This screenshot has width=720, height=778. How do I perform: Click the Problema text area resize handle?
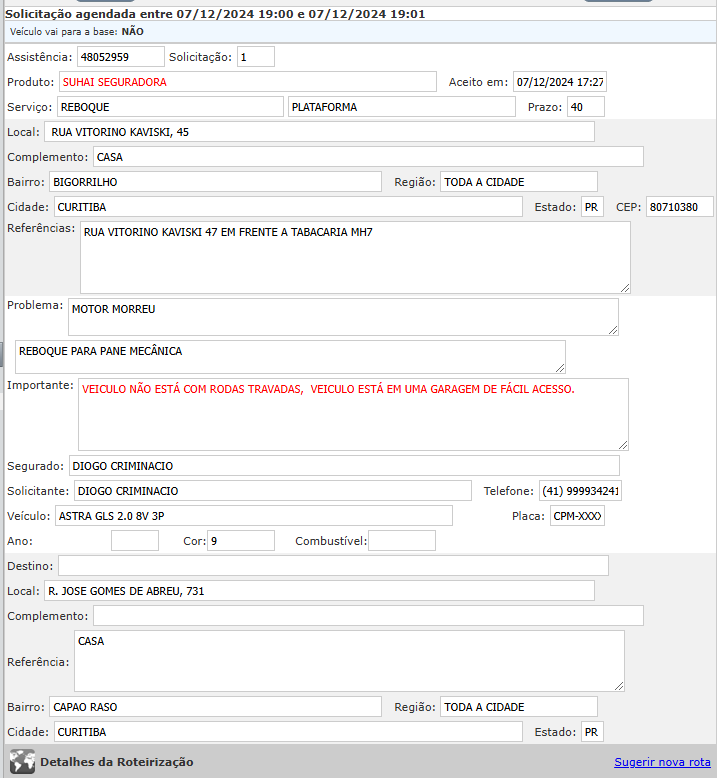tap(613, 330)
